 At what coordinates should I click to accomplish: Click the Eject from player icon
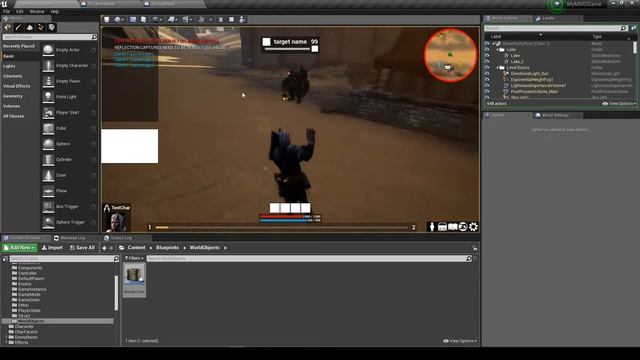coord(242,19)
